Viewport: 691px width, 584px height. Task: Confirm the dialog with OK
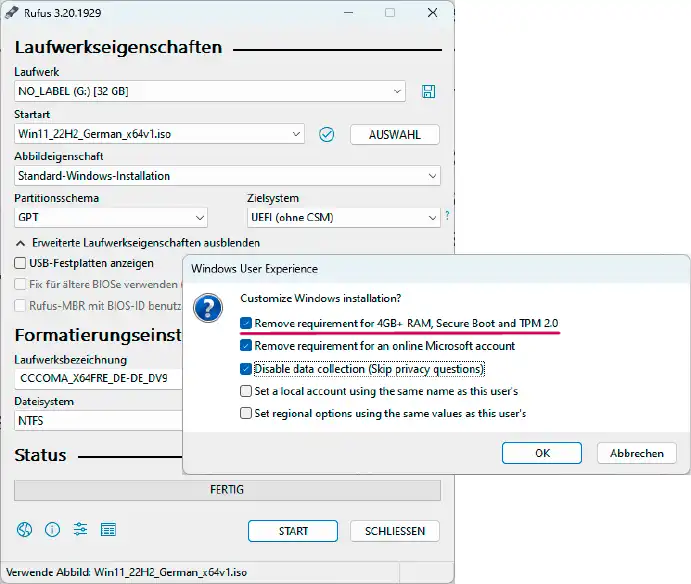coord(542,453)
